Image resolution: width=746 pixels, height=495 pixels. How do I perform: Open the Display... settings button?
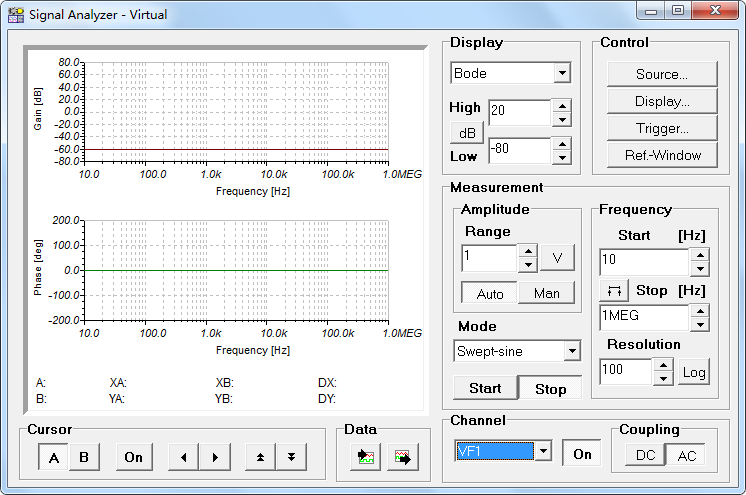click(x=662, y=101)
